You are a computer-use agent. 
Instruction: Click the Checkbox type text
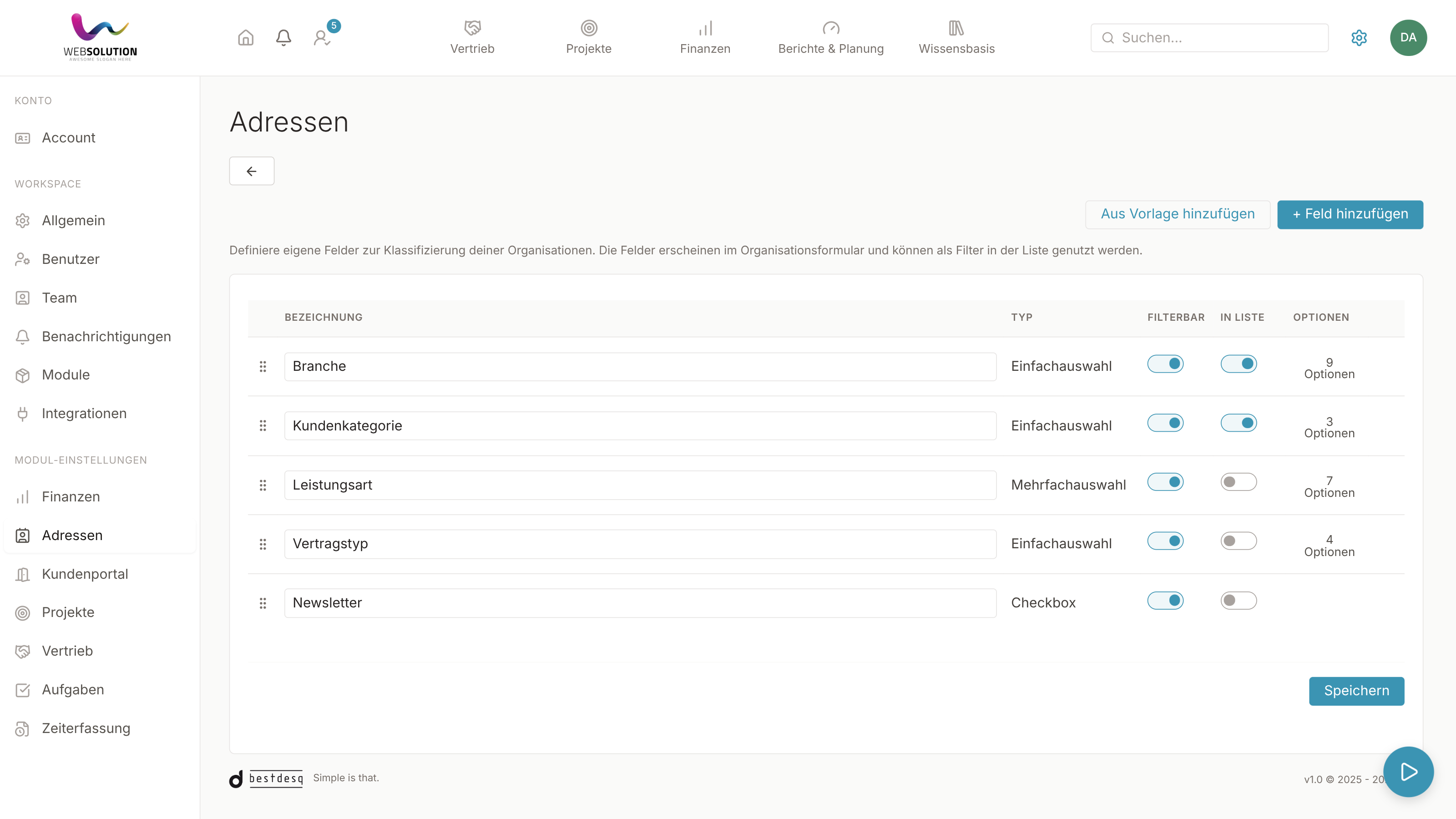(x=1043, y=603)
